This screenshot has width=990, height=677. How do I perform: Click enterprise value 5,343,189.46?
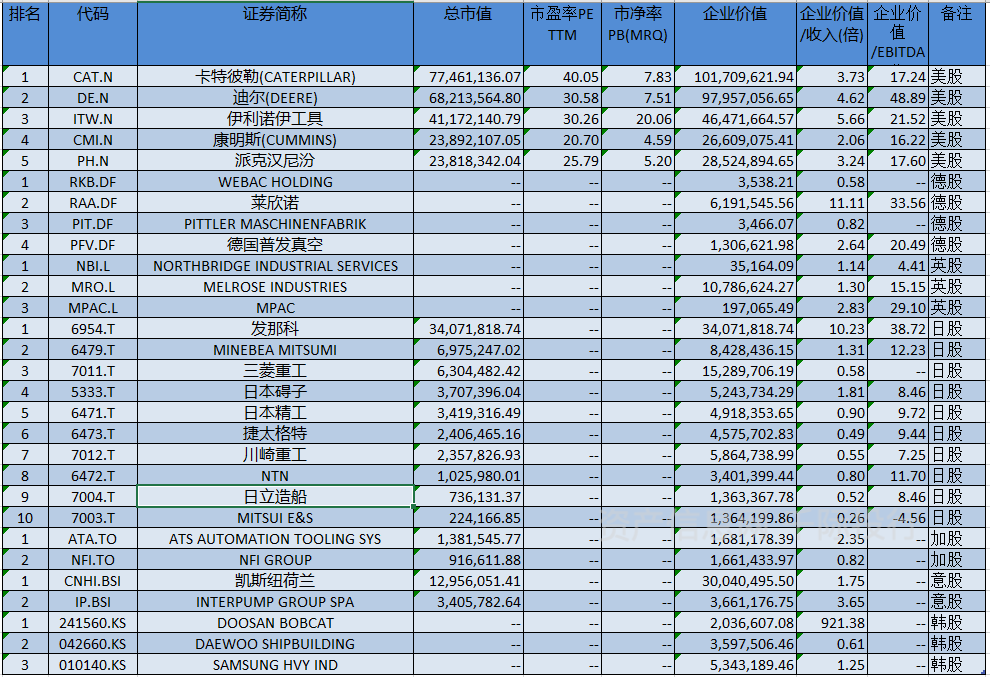(736, 664)
